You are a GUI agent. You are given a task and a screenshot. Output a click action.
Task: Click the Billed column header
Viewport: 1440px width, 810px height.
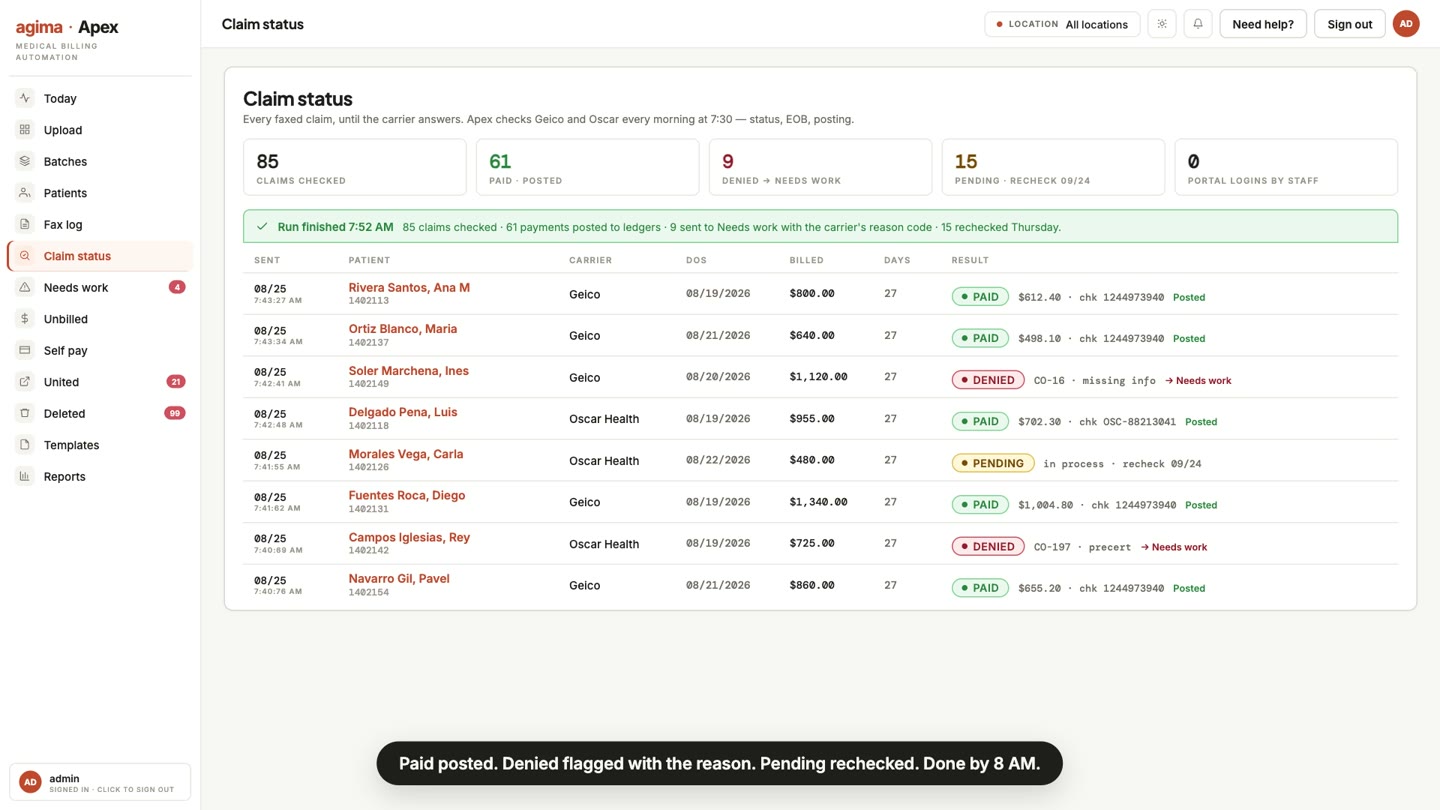(807, 260)
